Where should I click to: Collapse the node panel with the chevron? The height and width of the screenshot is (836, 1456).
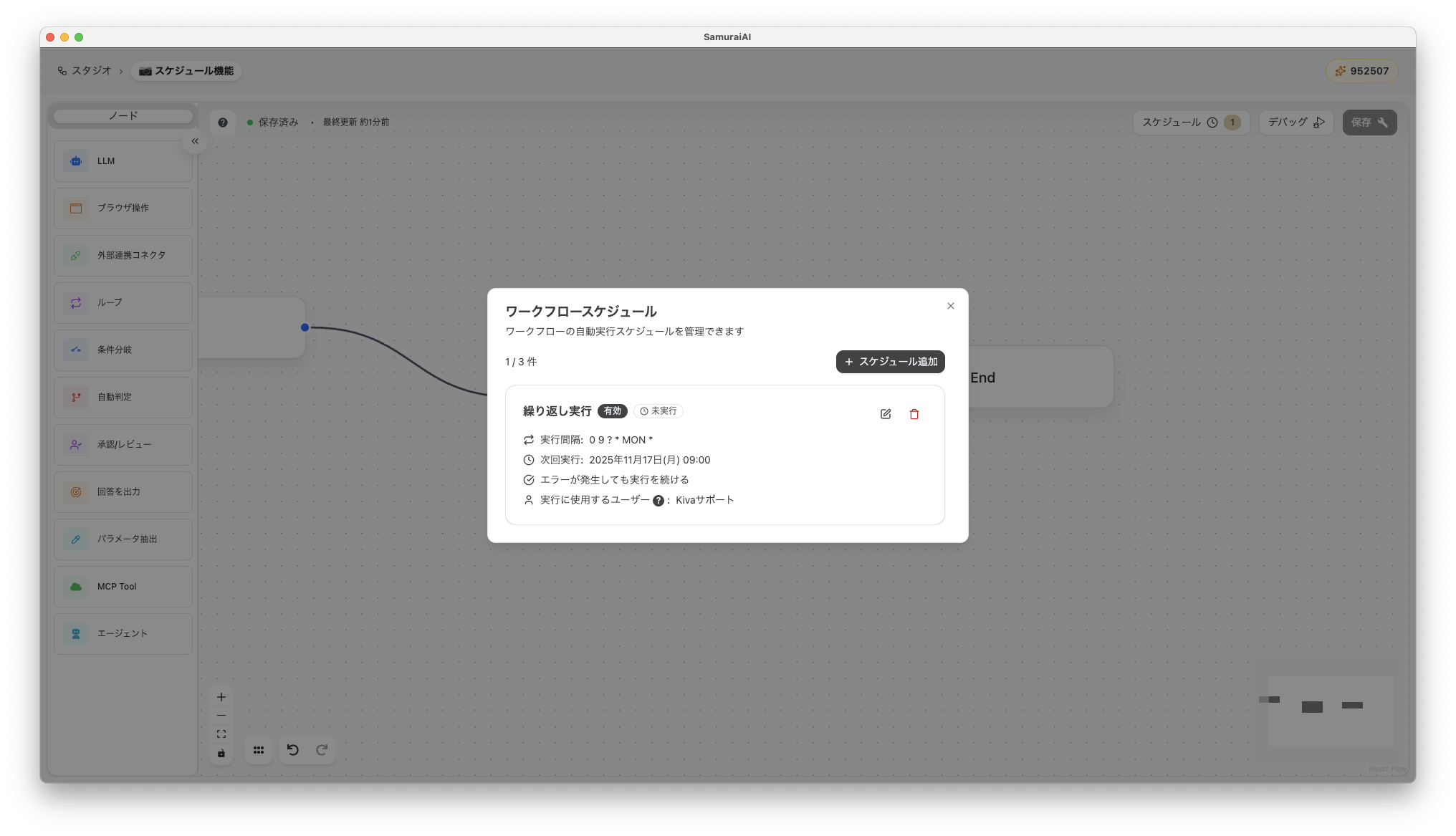point(195,140)
